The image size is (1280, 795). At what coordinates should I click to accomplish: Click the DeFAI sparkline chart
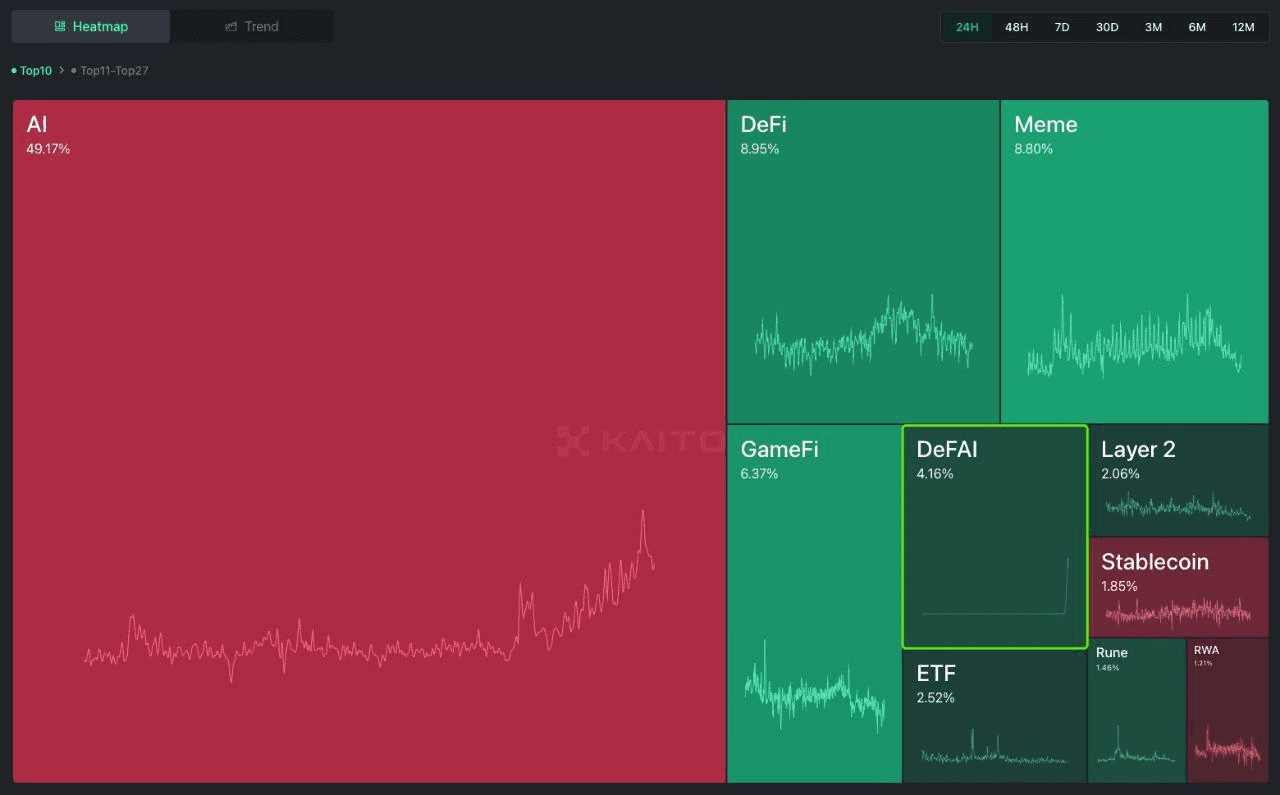(x=996, y=587)
